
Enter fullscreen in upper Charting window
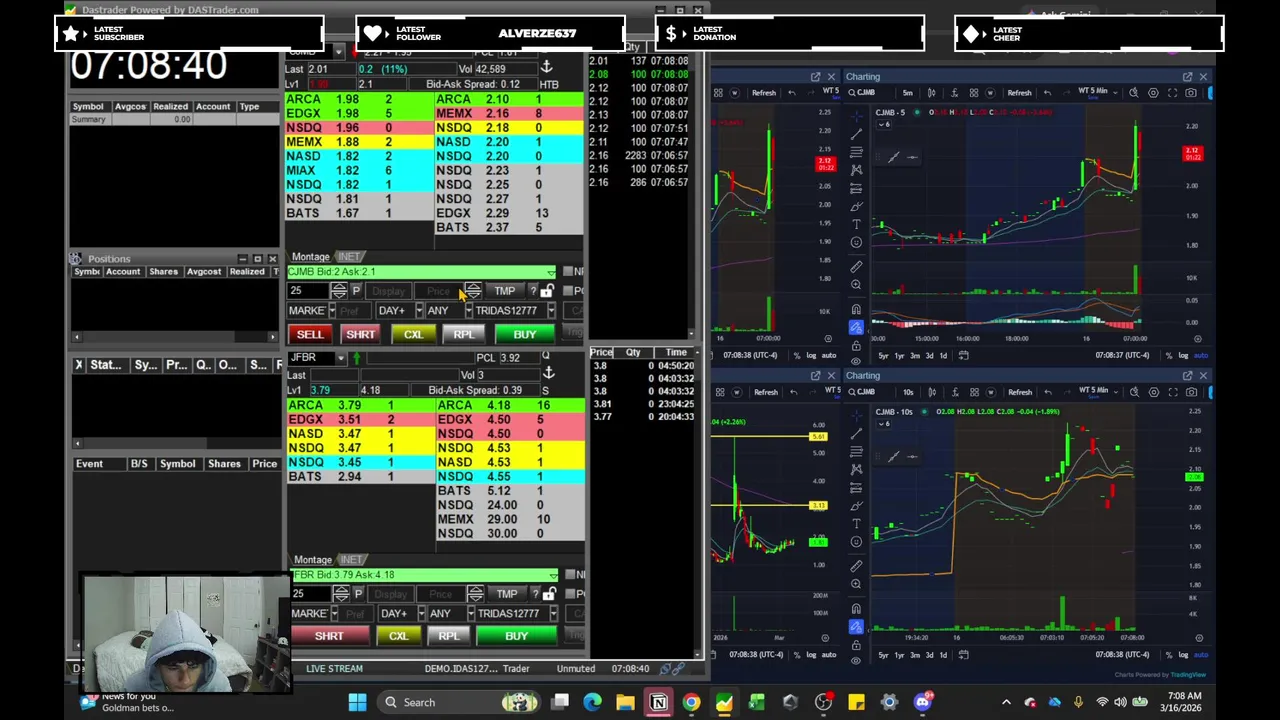(x=1172, y=93)
